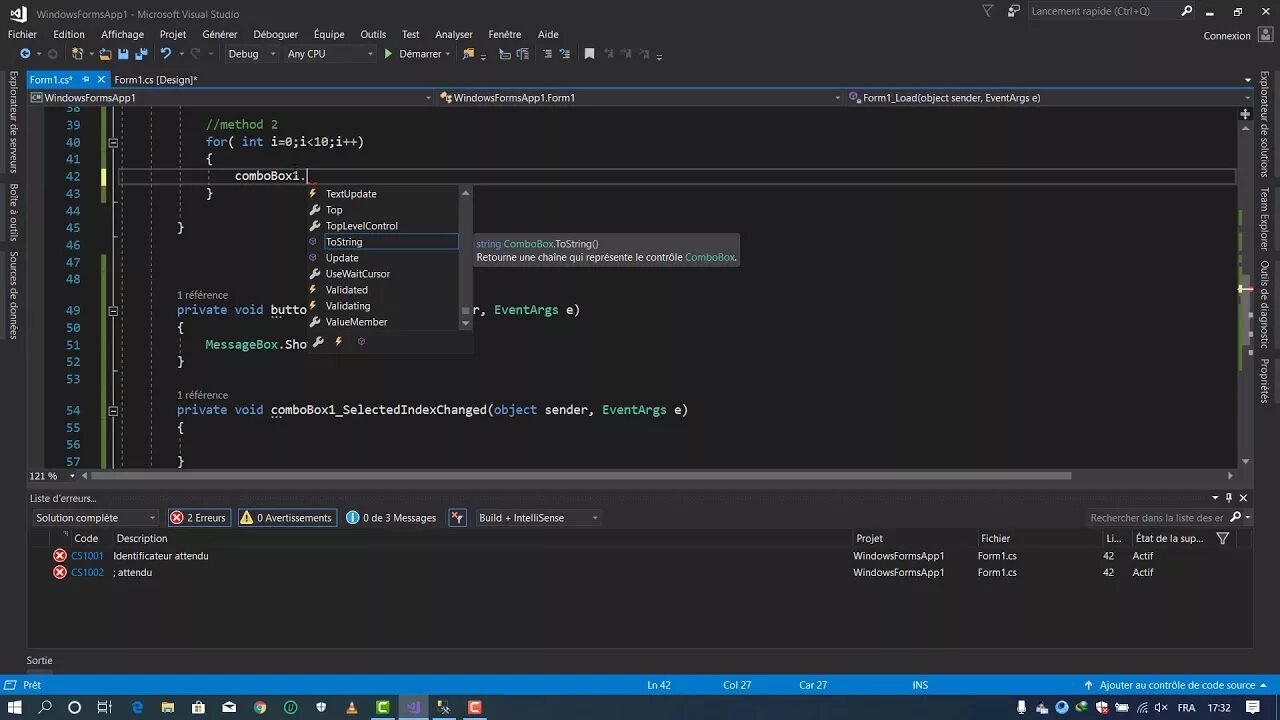Screen dimensions: 1280x720
Task: Toggle the 0 de 3 Messages filter
Action: (x=390, y=517)
